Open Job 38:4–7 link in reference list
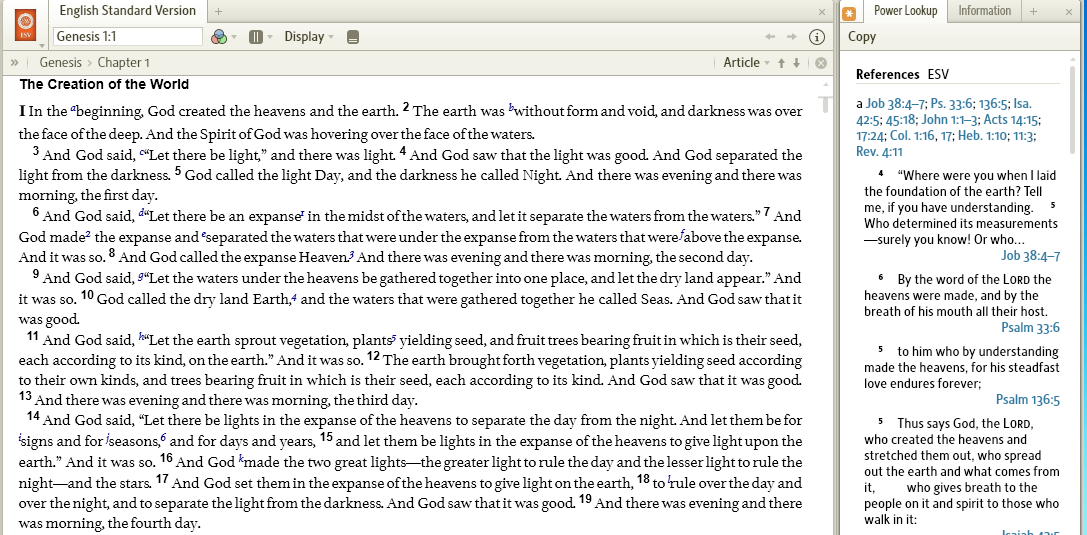The height and width of the screenshot is (535, 1087). coord(896,104)
